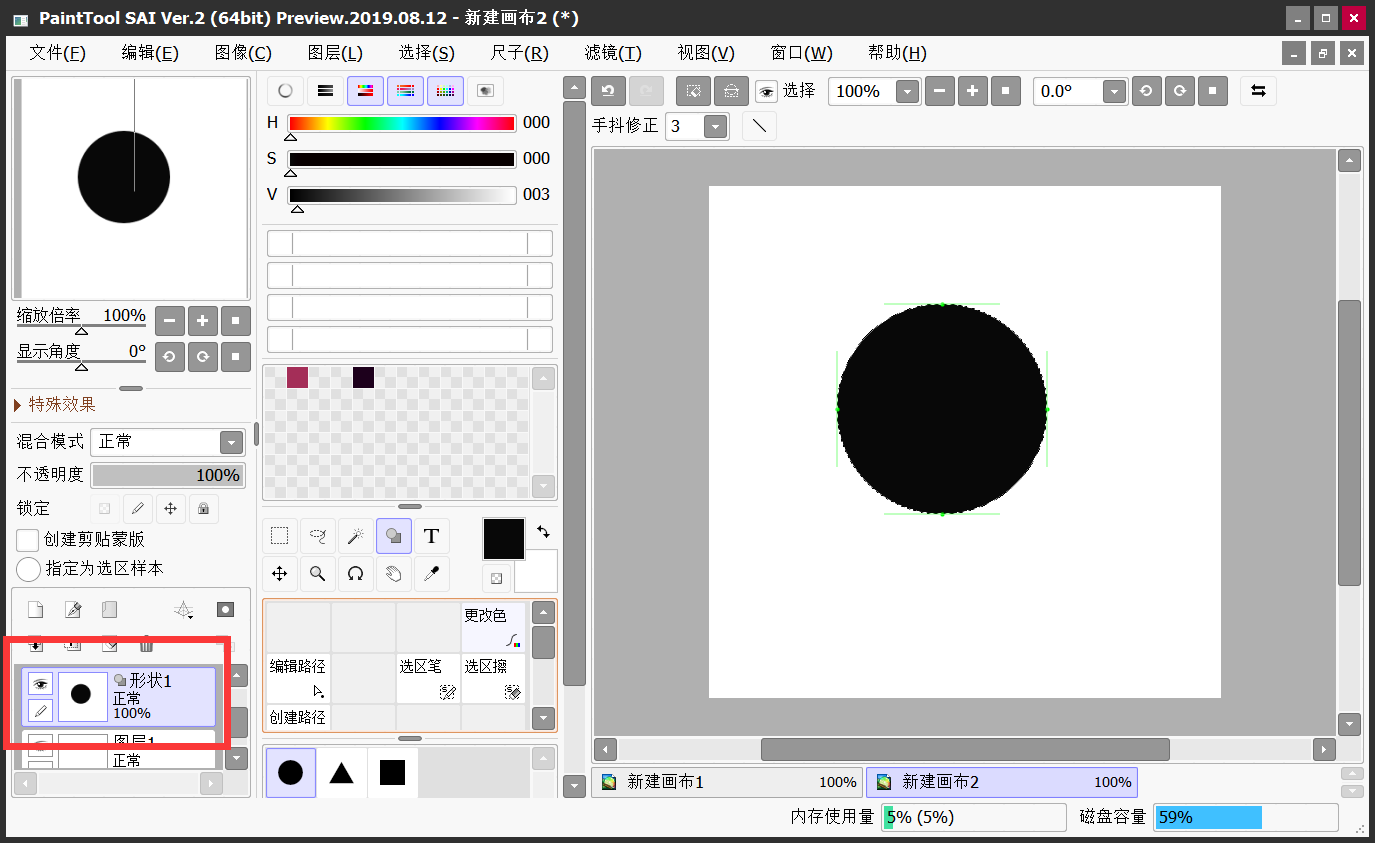
Task: Select the crimson swatch in palette
Action: coord(297,377)
